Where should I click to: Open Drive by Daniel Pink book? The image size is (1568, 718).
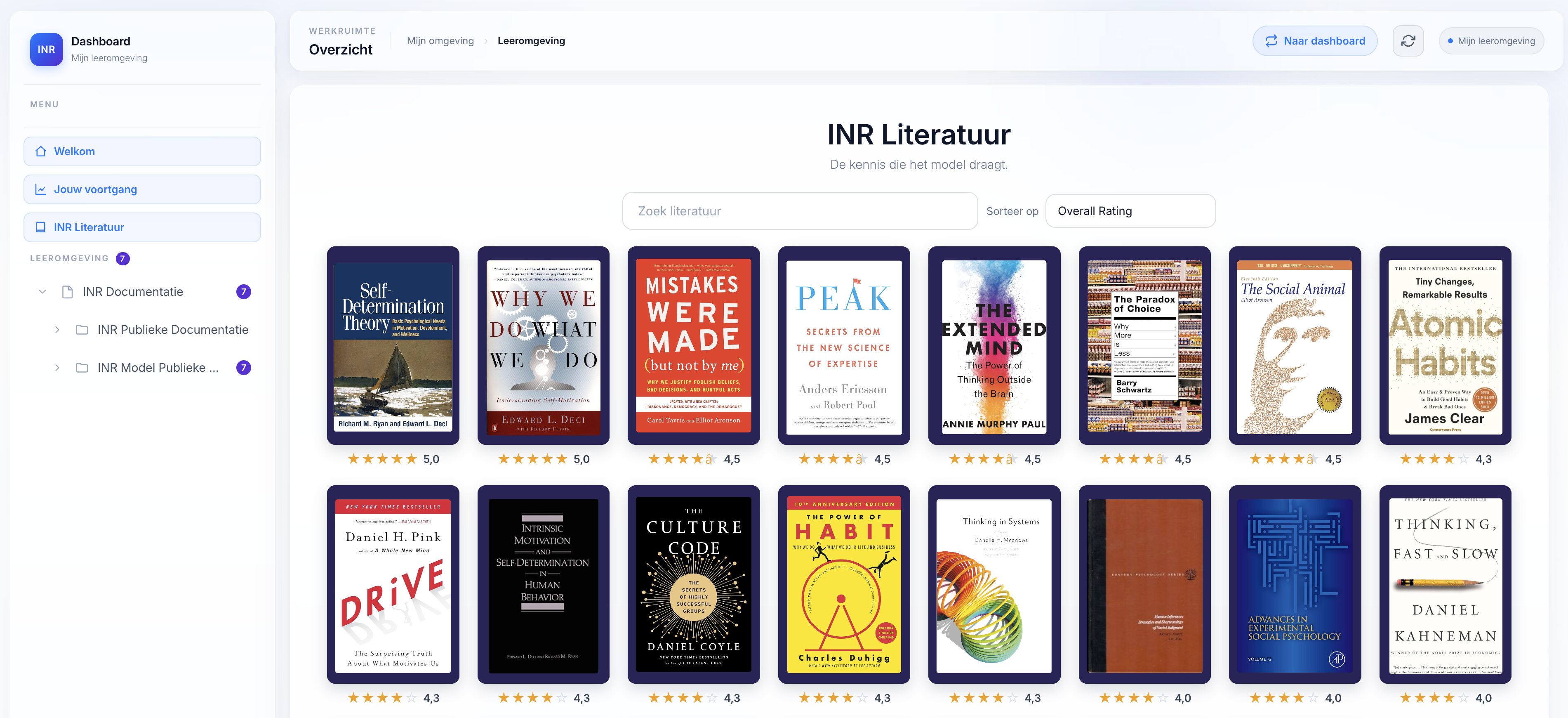click(393, 585)
